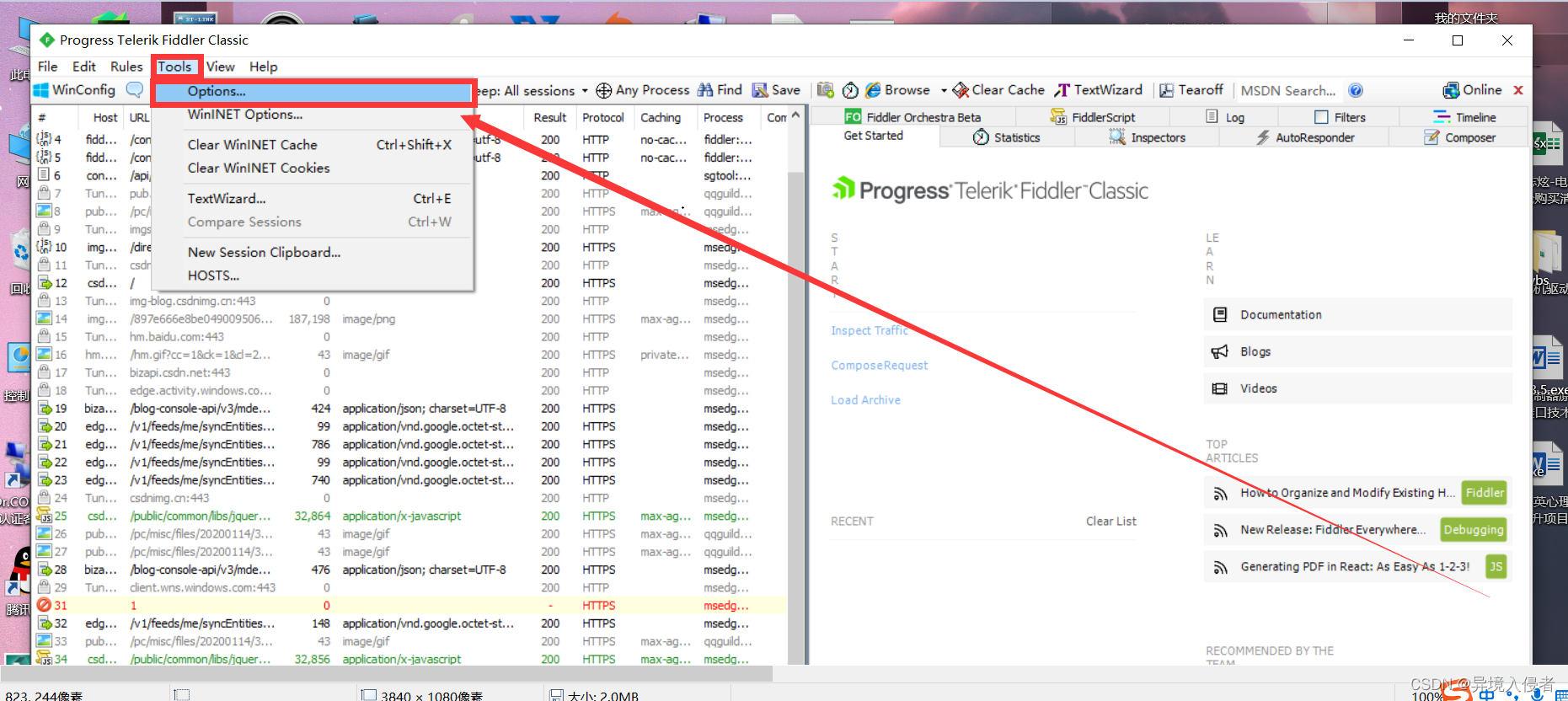Open the Generating PDF in React article
1568x701 pixels.
pyautogui.click(x=1355, y=566)
